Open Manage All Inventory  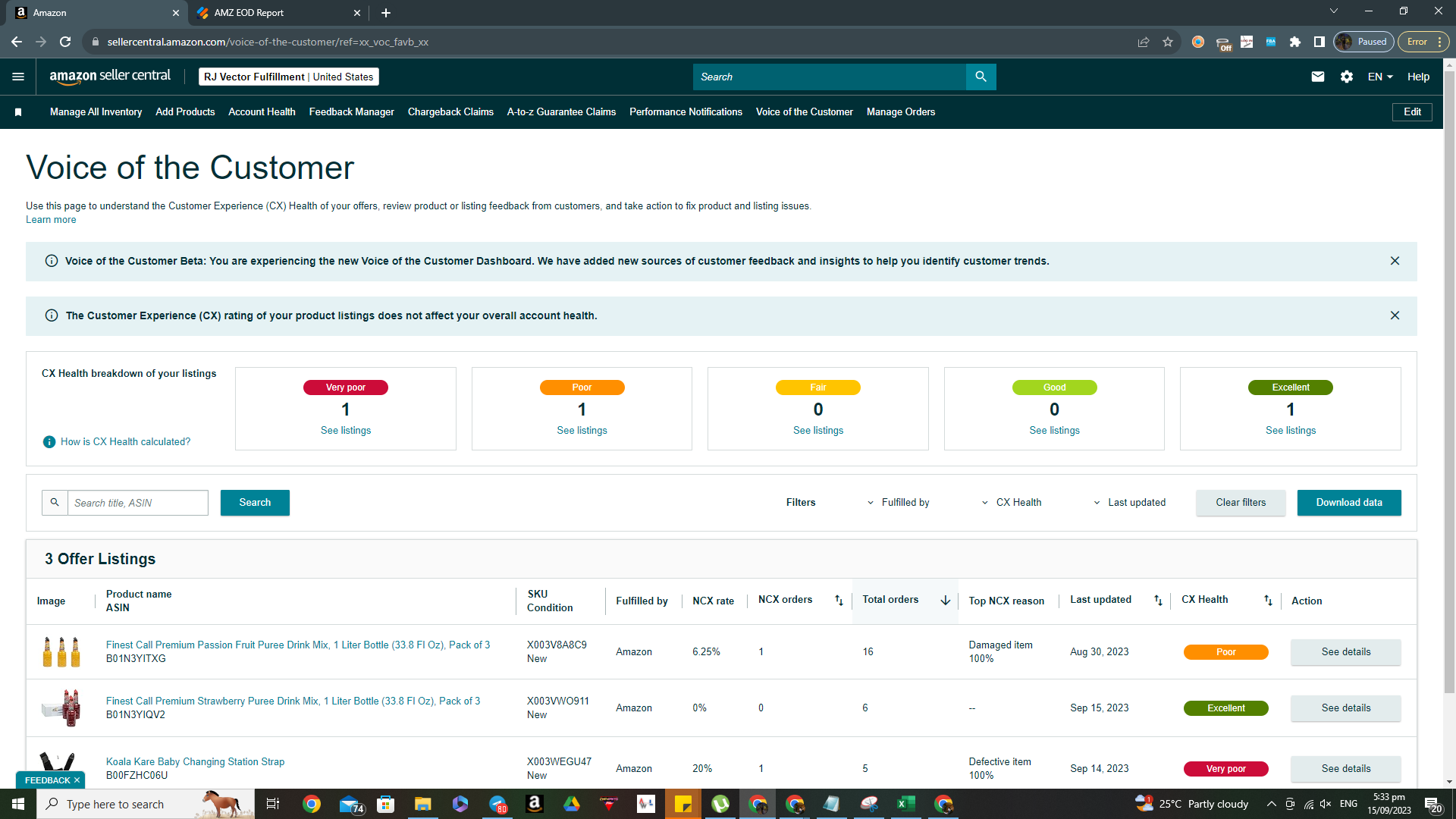tap(96, 112)
